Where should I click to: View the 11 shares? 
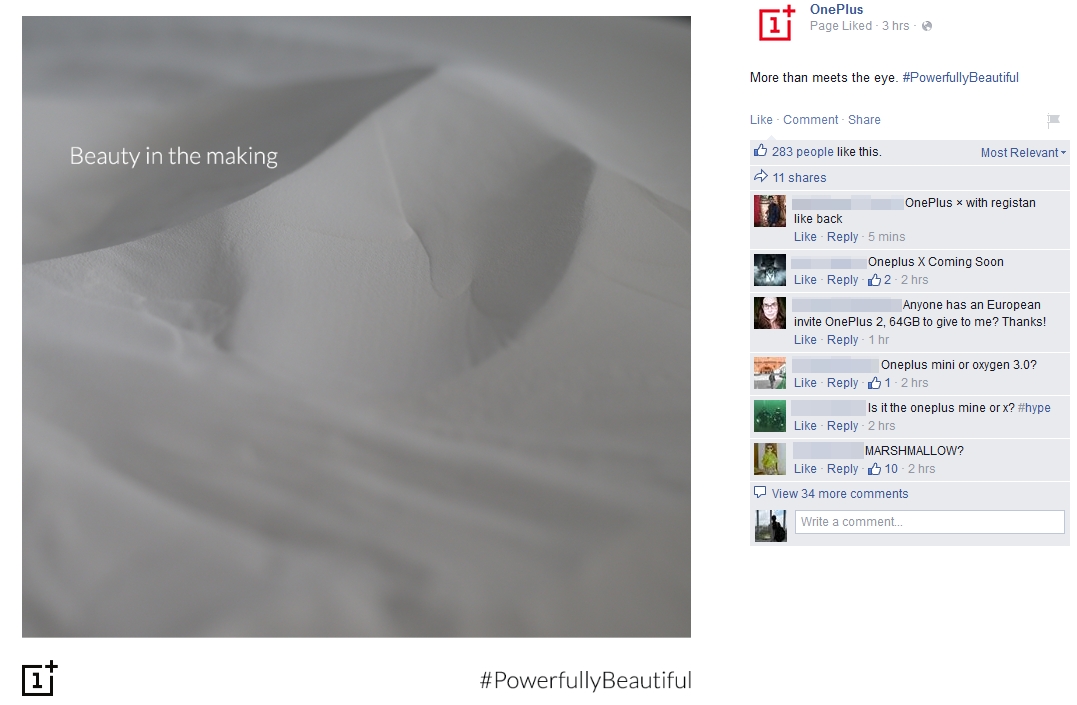[800, 178]
